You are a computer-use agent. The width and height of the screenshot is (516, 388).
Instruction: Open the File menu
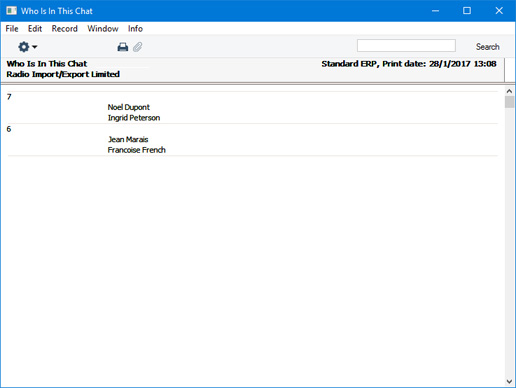point(12,29)
